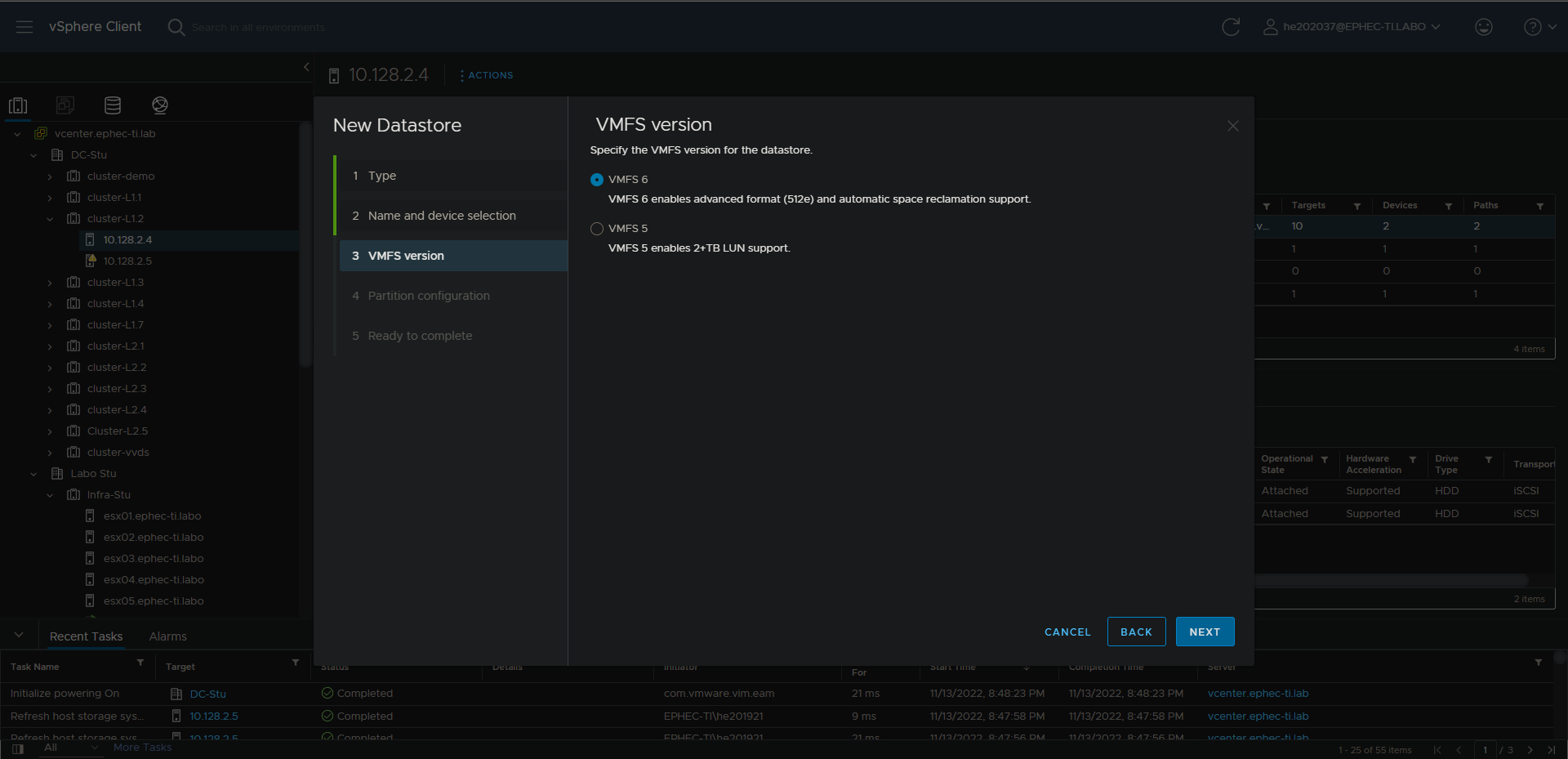
Task: Toggle the bottom panel icon in status bar
Action: pos(18,748)
